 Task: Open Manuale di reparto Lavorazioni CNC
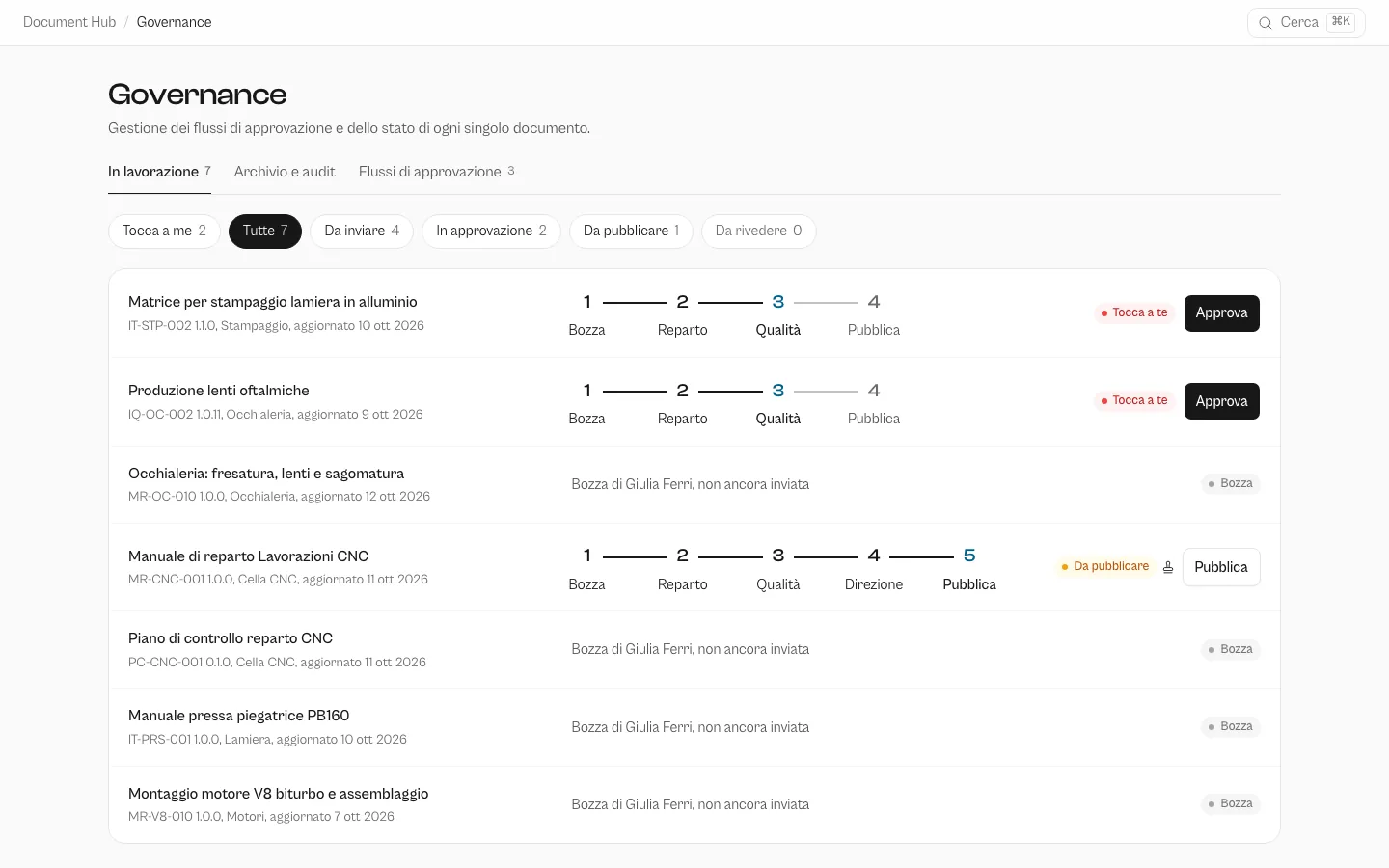click(x=248, y=556)
